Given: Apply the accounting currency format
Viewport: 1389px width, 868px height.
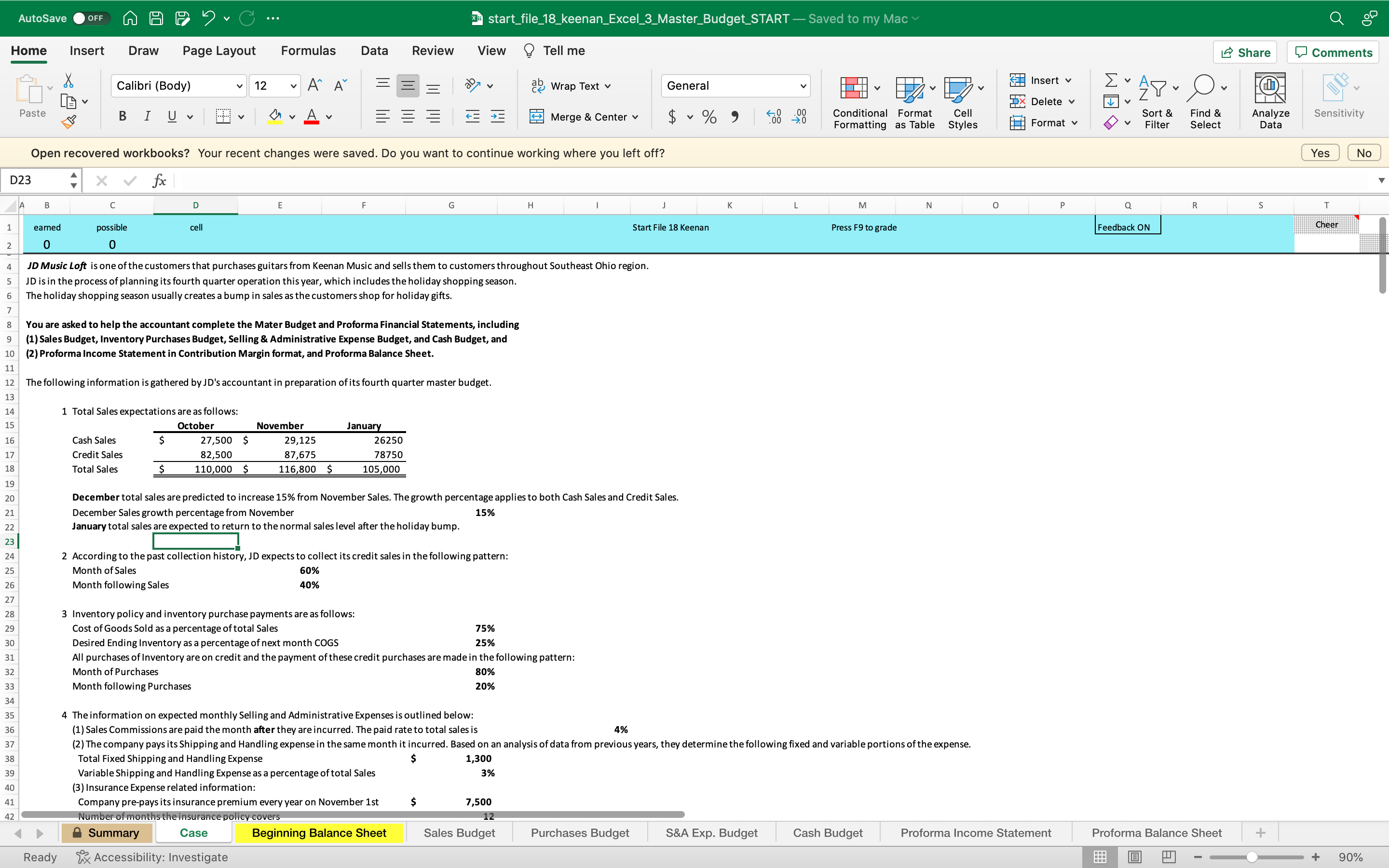Looking at the screenshot, I should 673,117.
